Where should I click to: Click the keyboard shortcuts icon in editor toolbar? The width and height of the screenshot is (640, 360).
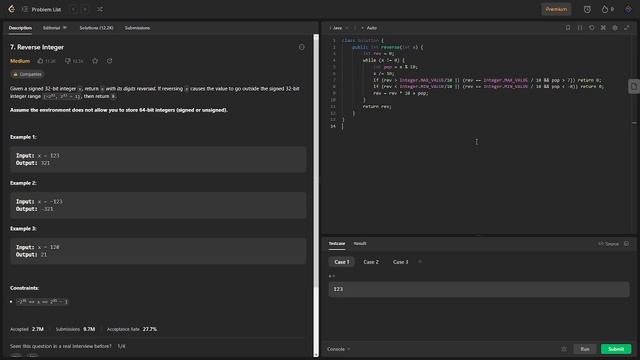[x=603, y=28]
